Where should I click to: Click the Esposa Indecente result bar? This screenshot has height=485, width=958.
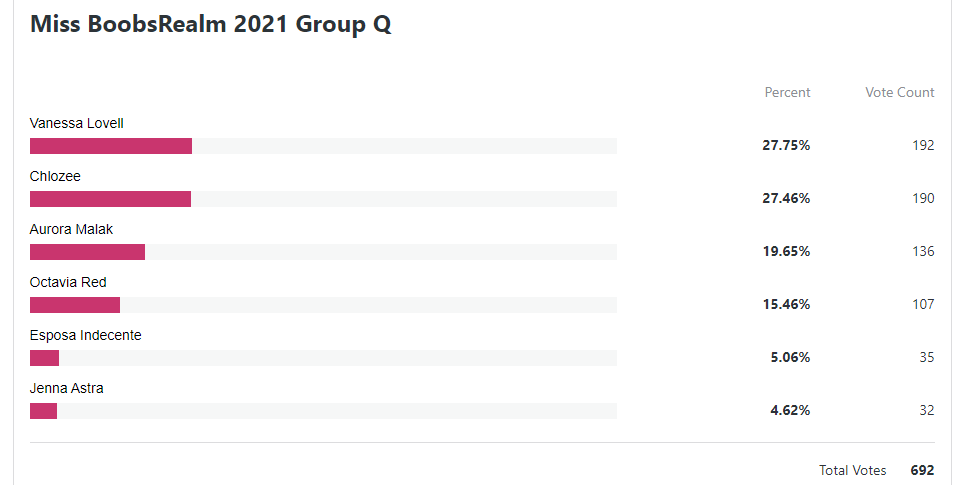[x=323, y=358]
